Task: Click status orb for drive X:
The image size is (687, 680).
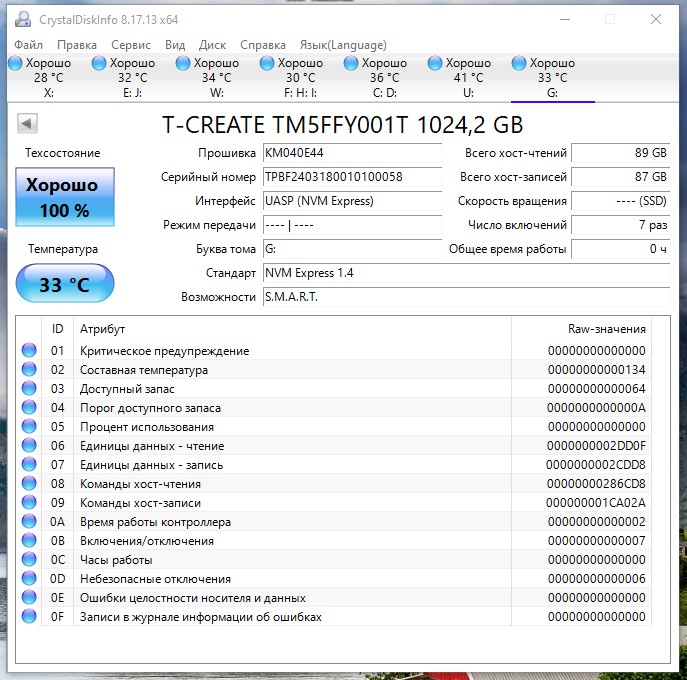Action: (15, 63)
